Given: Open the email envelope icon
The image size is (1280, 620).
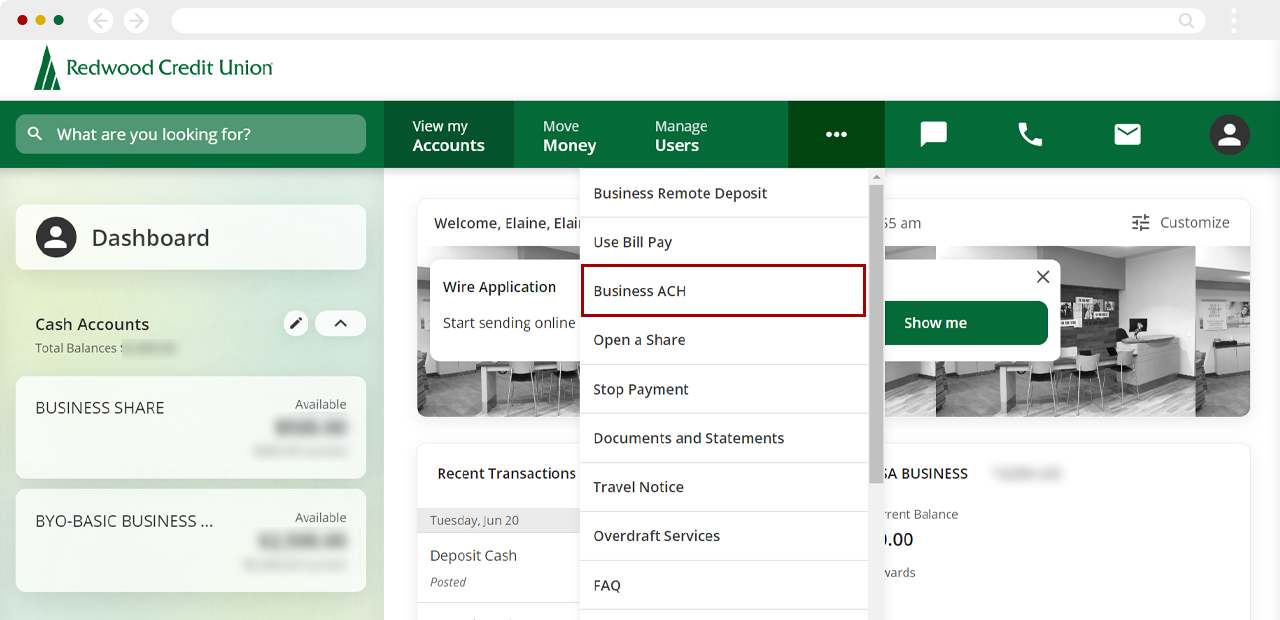Looking at the screenshot, I should point(1127,134).
